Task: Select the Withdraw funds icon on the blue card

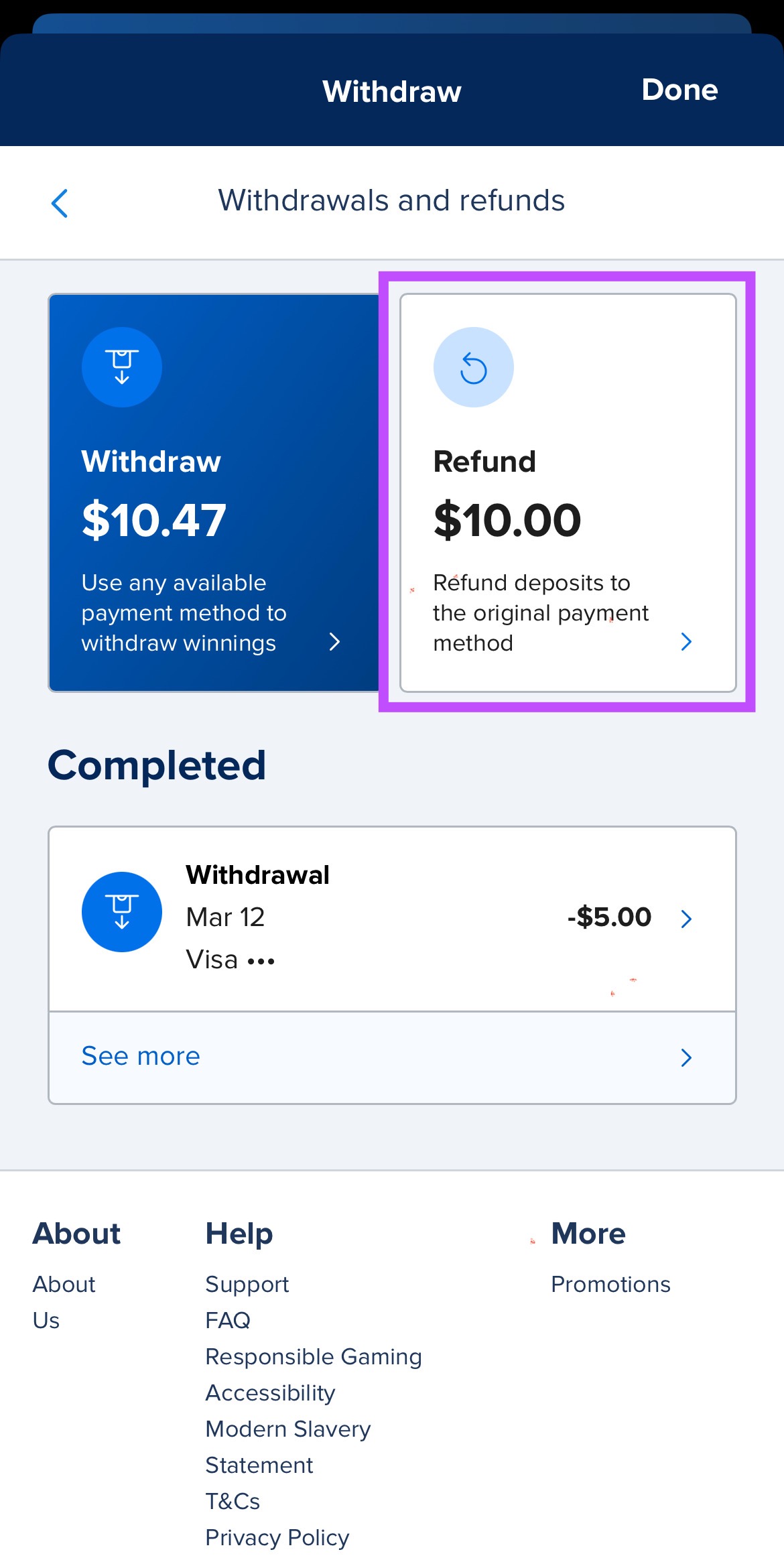Action: click(121, 367)
